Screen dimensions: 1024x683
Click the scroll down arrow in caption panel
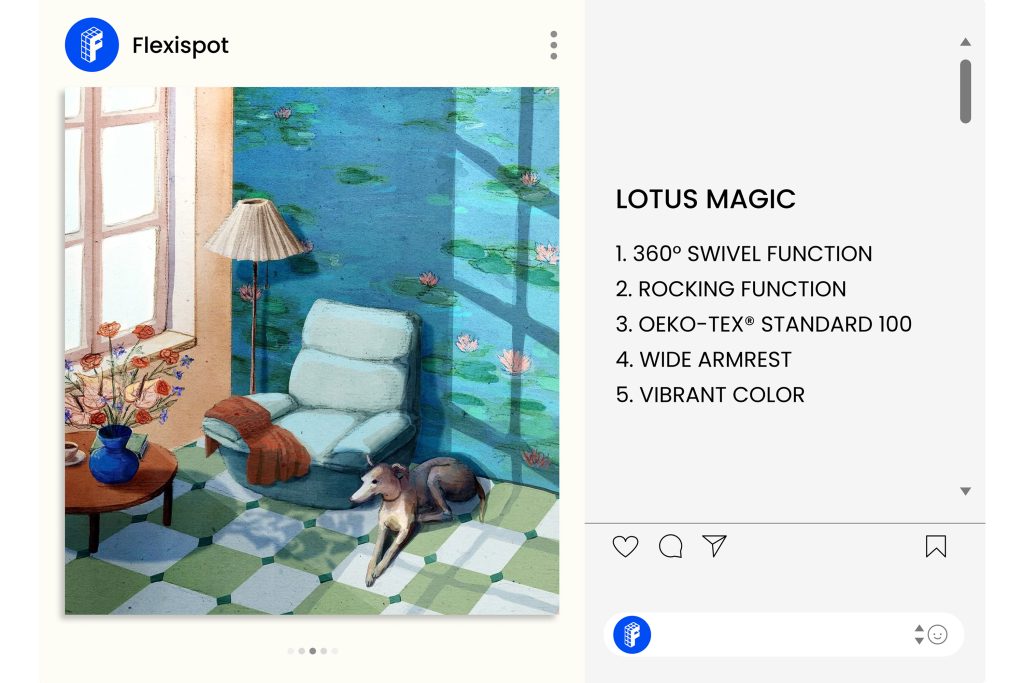coord(965,491)
